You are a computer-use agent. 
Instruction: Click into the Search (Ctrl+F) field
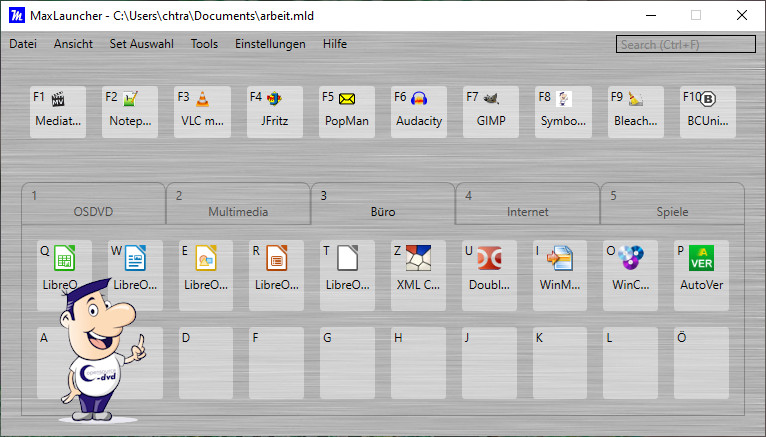click(685, 44)
